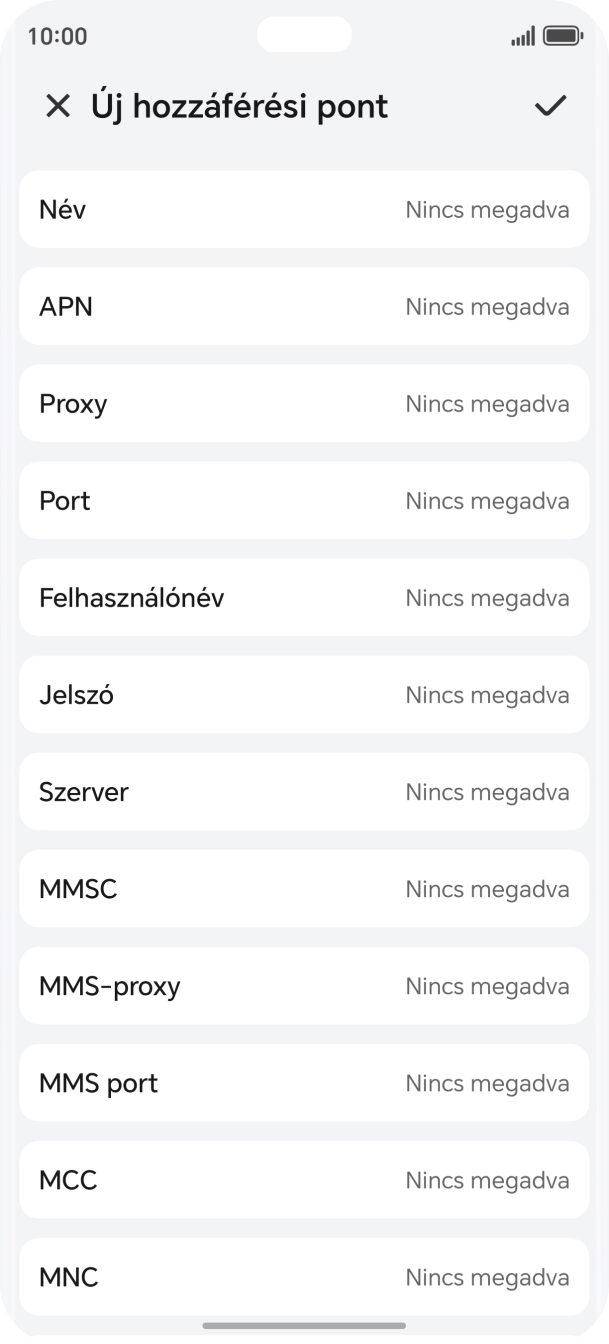
Task: Click Nincs megadva next to APN
Action: click(487, 306)
